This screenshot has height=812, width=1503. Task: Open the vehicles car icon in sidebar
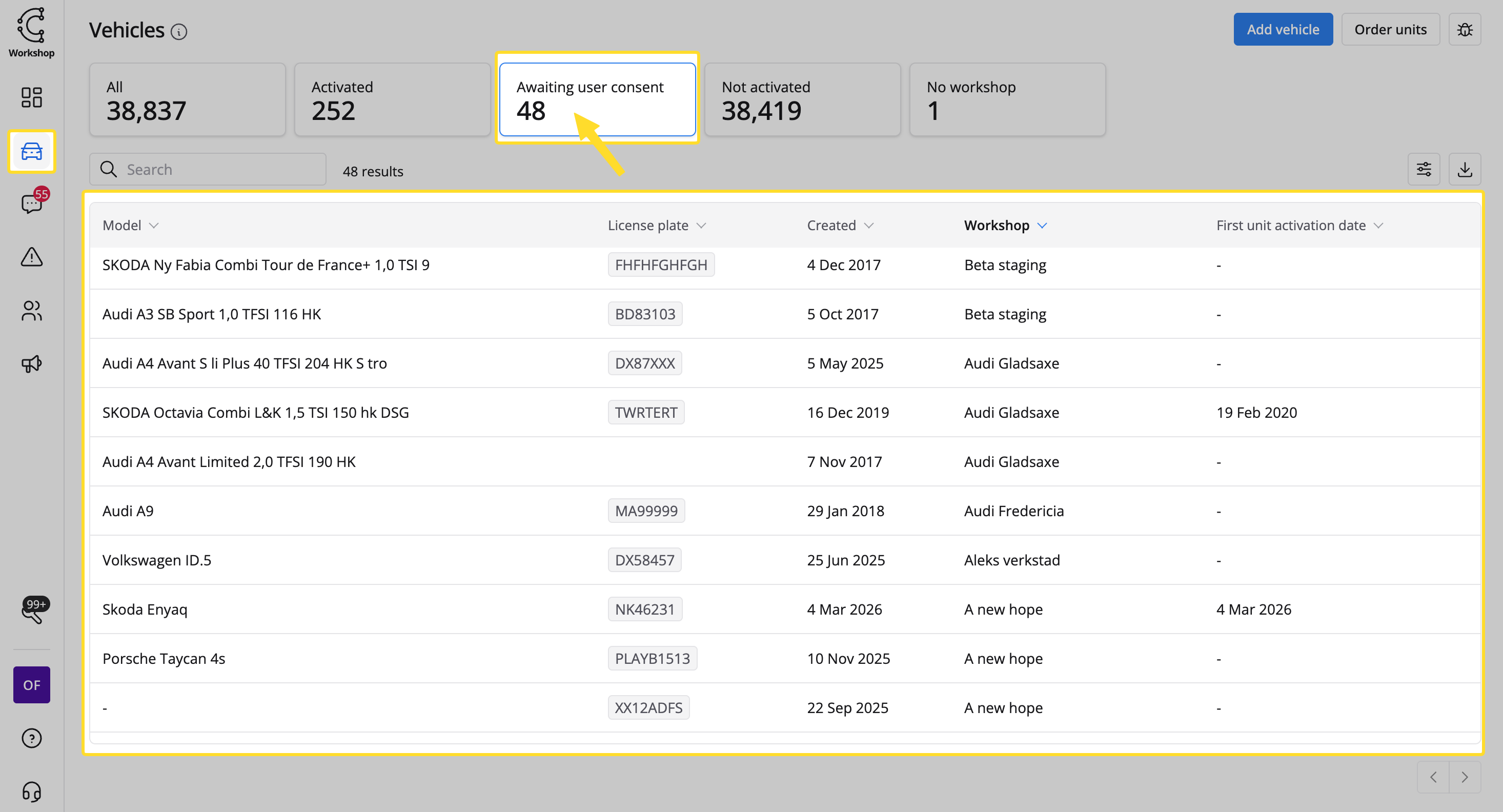(31, 152)
